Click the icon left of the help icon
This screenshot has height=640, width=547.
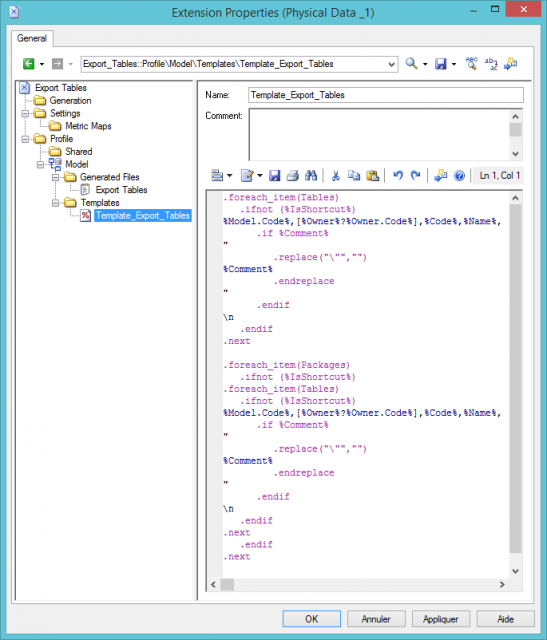point(440,176)
